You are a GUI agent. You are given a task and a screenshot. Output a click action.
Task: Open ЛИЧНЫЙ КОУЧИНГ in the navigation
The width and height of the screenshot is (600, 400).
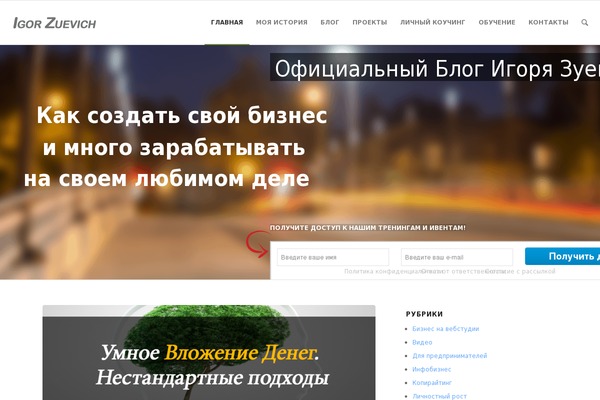(433, 22)
